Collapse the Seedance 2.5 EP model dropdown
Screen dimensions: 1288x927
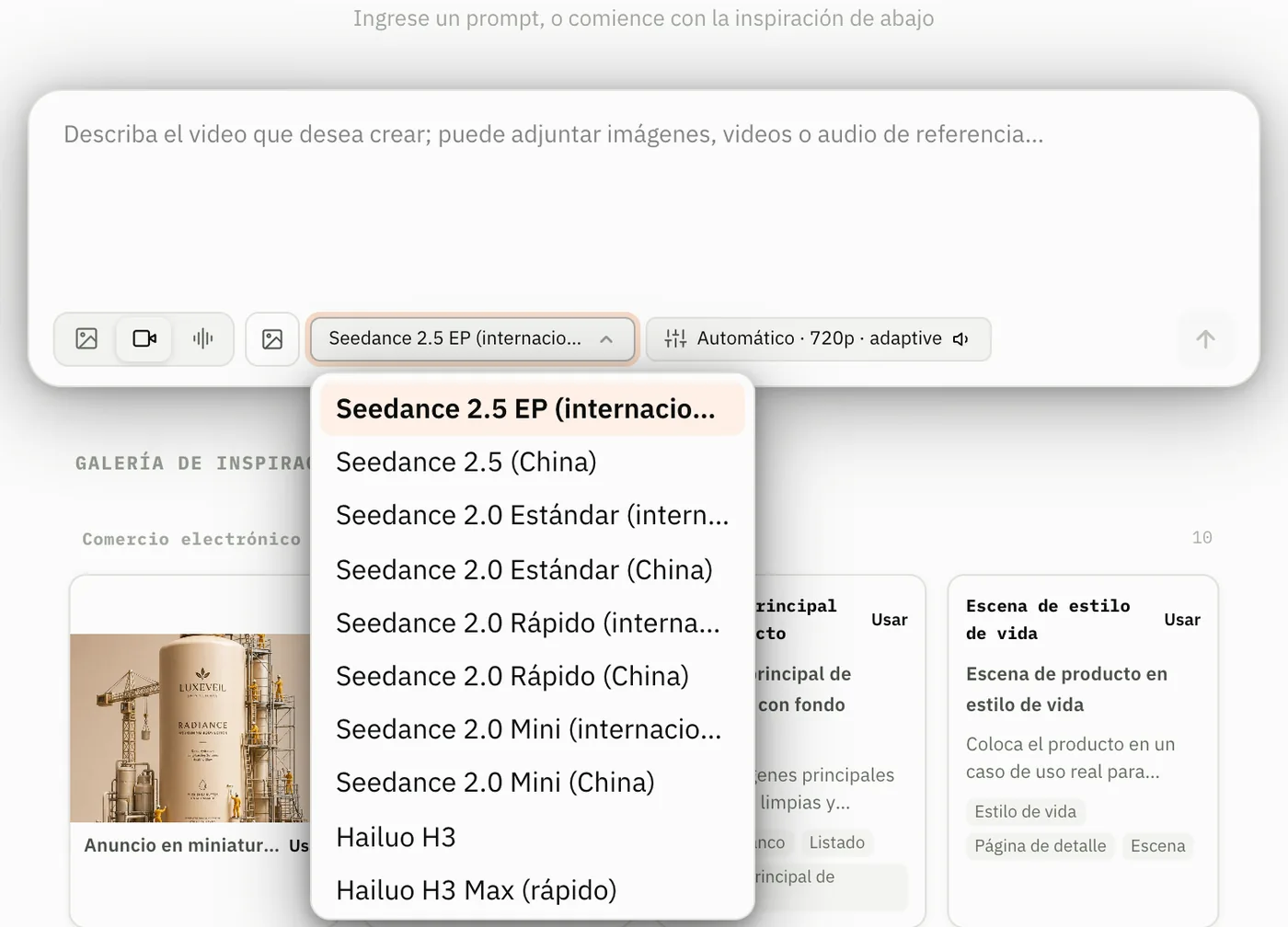pos(473,339)
